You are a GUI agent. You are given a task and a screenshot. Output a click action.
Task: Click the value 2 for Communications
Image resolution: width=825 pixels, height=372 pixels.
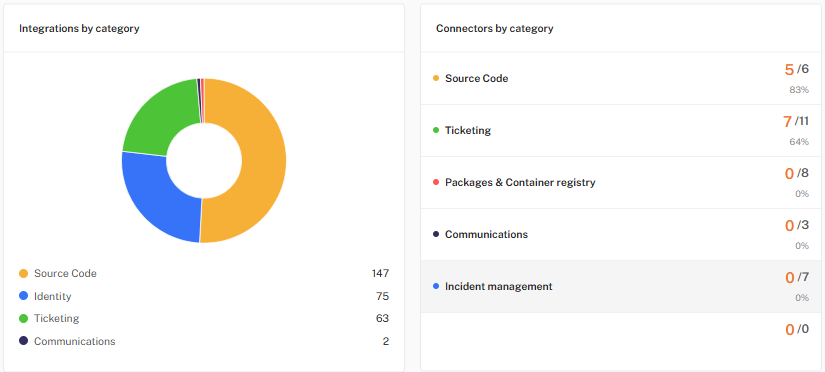coord(386,341)
